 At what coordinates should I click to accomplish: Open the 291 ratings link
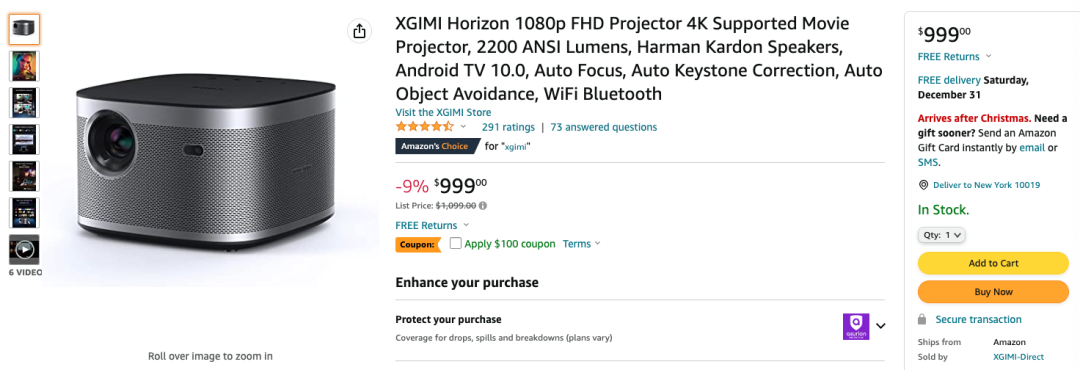click(508, 127)
